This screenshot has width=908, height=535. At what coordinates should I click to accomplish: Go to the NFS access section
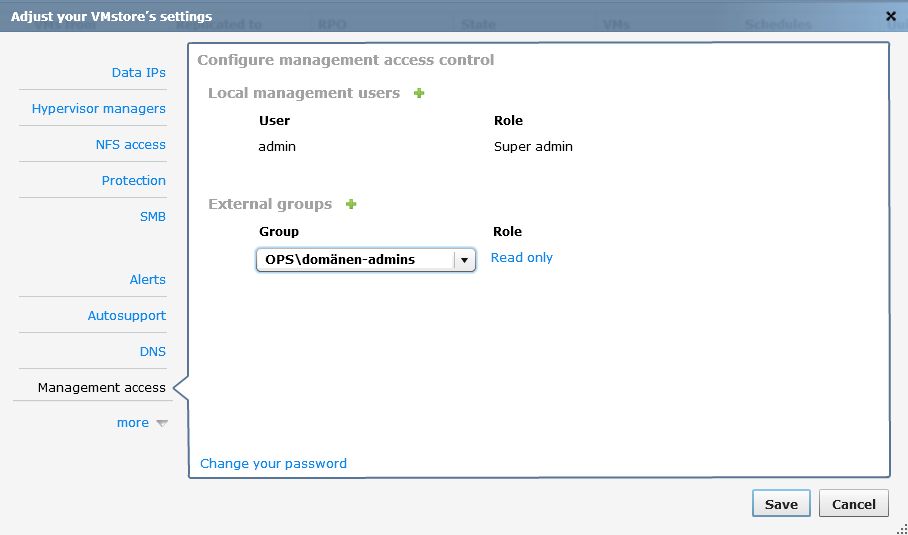pos(130,145)
